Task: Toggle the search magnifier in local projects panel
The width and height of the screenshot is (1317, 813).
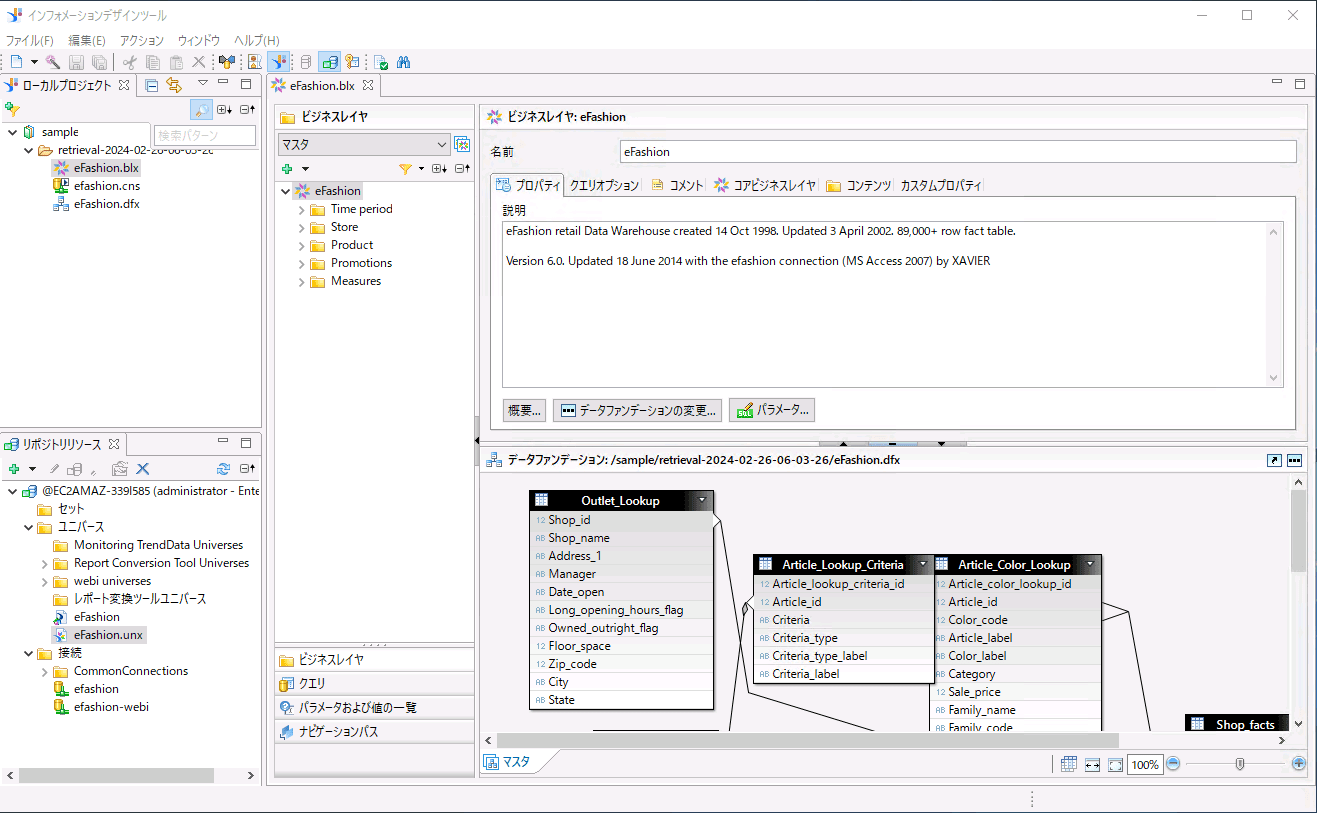Action: click(201, 110)
